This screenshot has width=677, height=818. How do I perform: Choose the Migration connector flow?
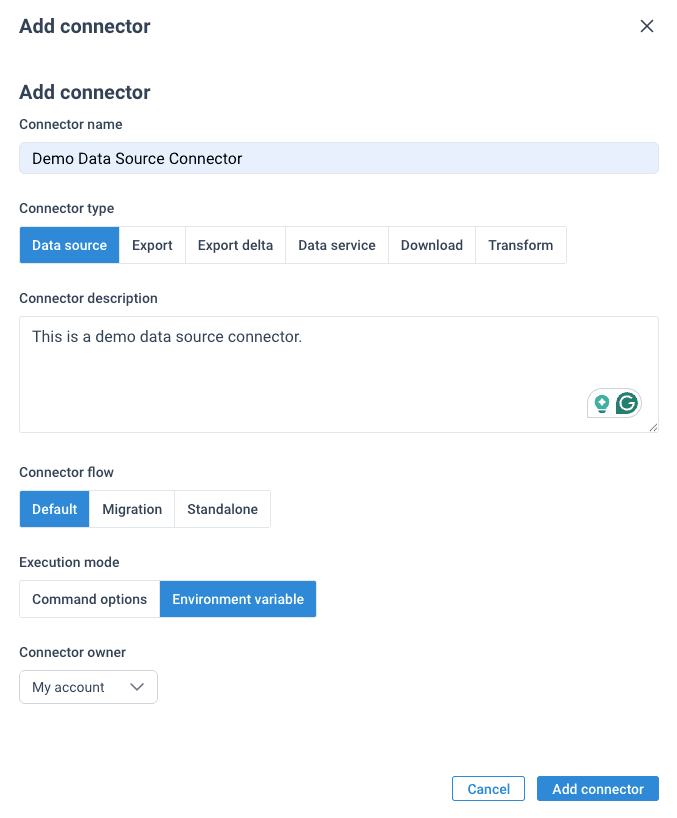(x=132, y=508)
